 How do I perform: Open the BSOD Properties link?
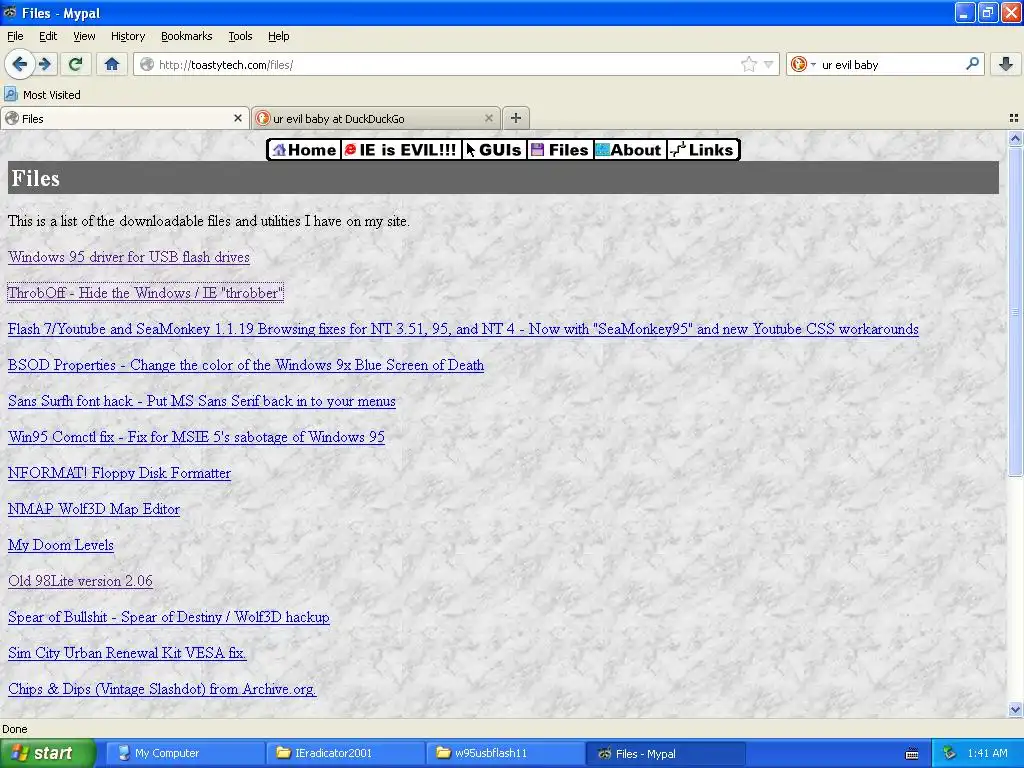click(246, 364)
